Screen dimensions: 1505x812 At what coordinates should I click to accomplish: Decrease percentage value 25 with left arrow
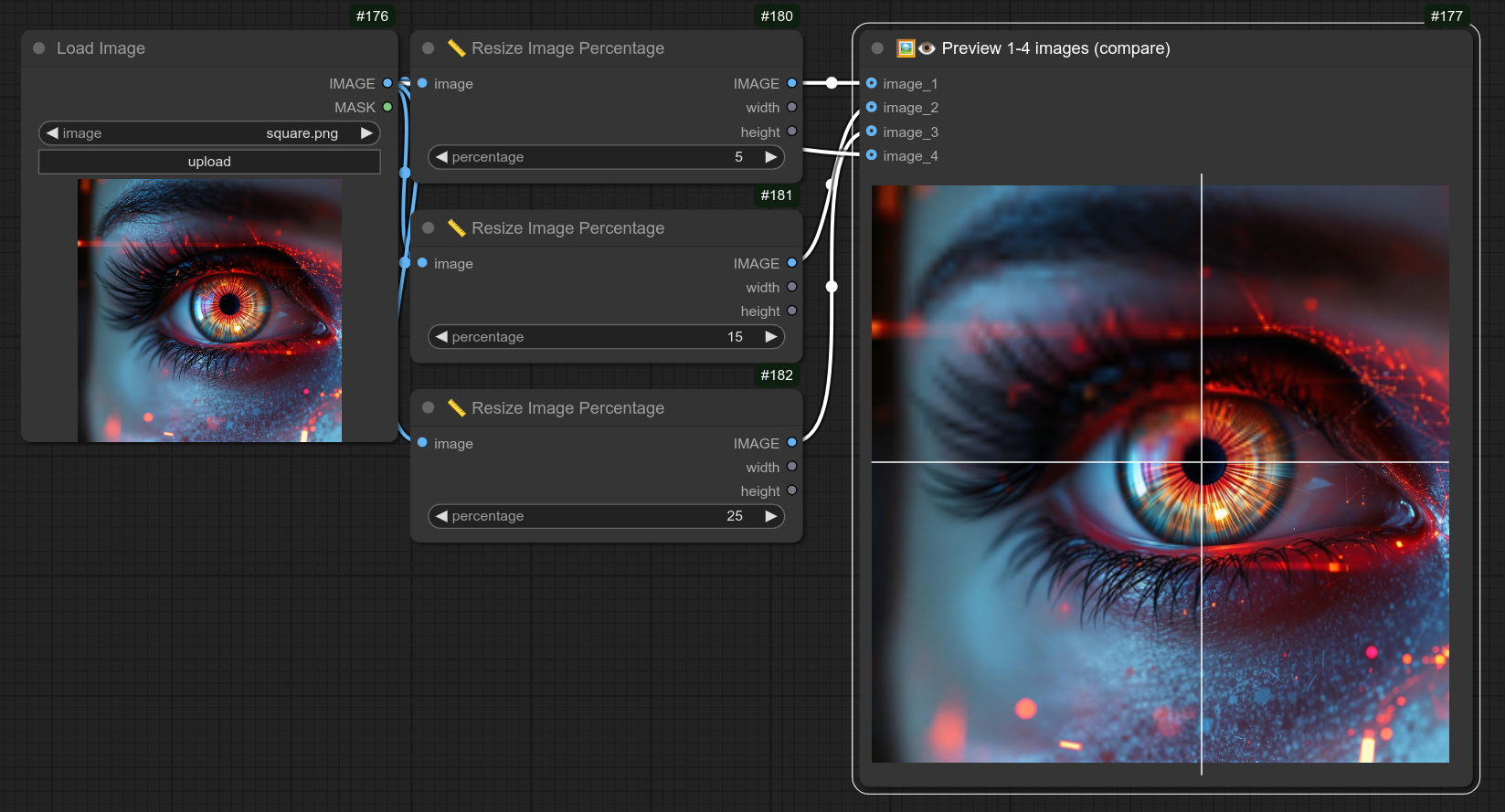pos(441,516)
